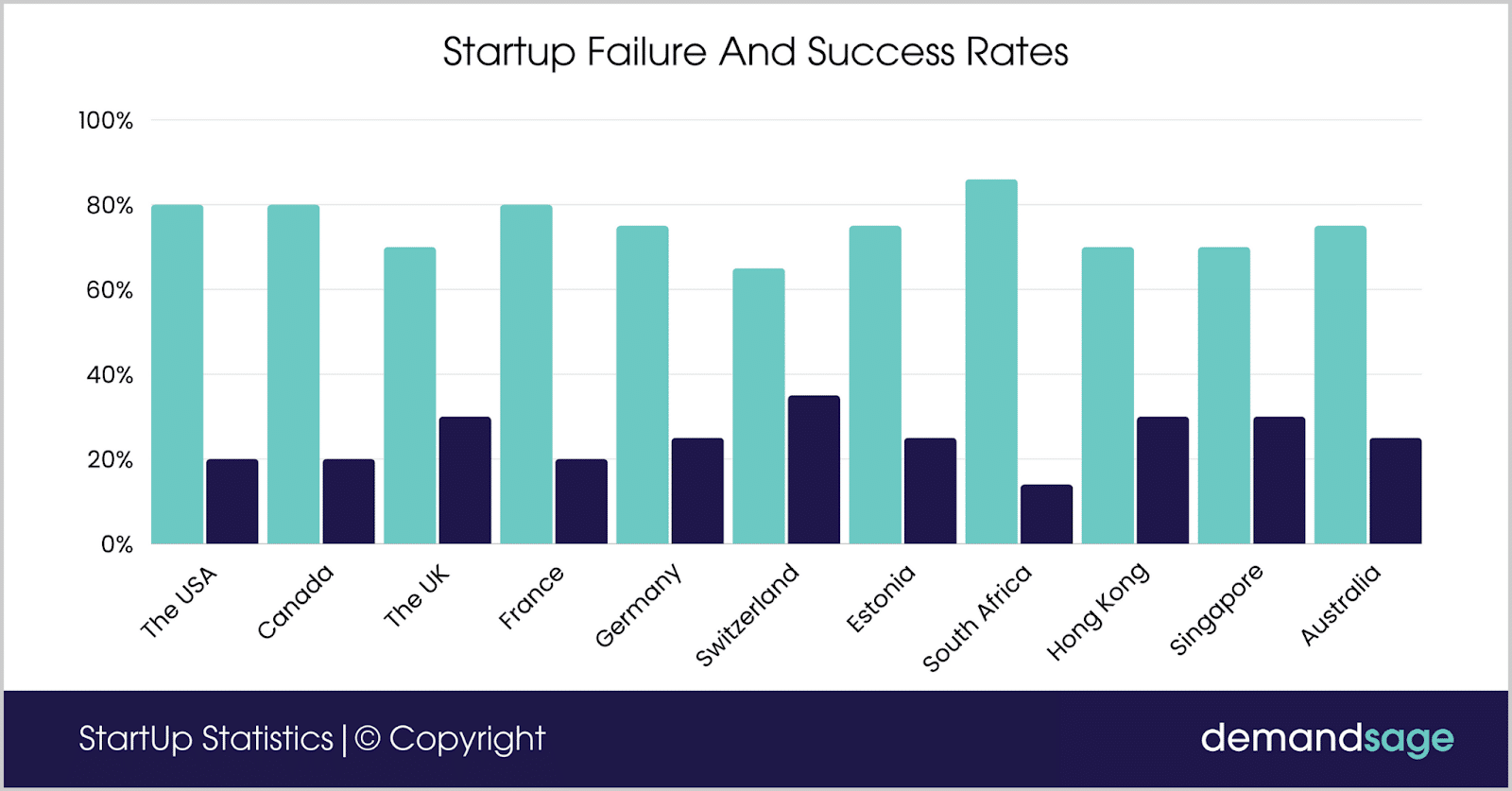Select the teal bar for Germany
The width and height of the screenshot is (1512, 791).
(x=642, y=385)
